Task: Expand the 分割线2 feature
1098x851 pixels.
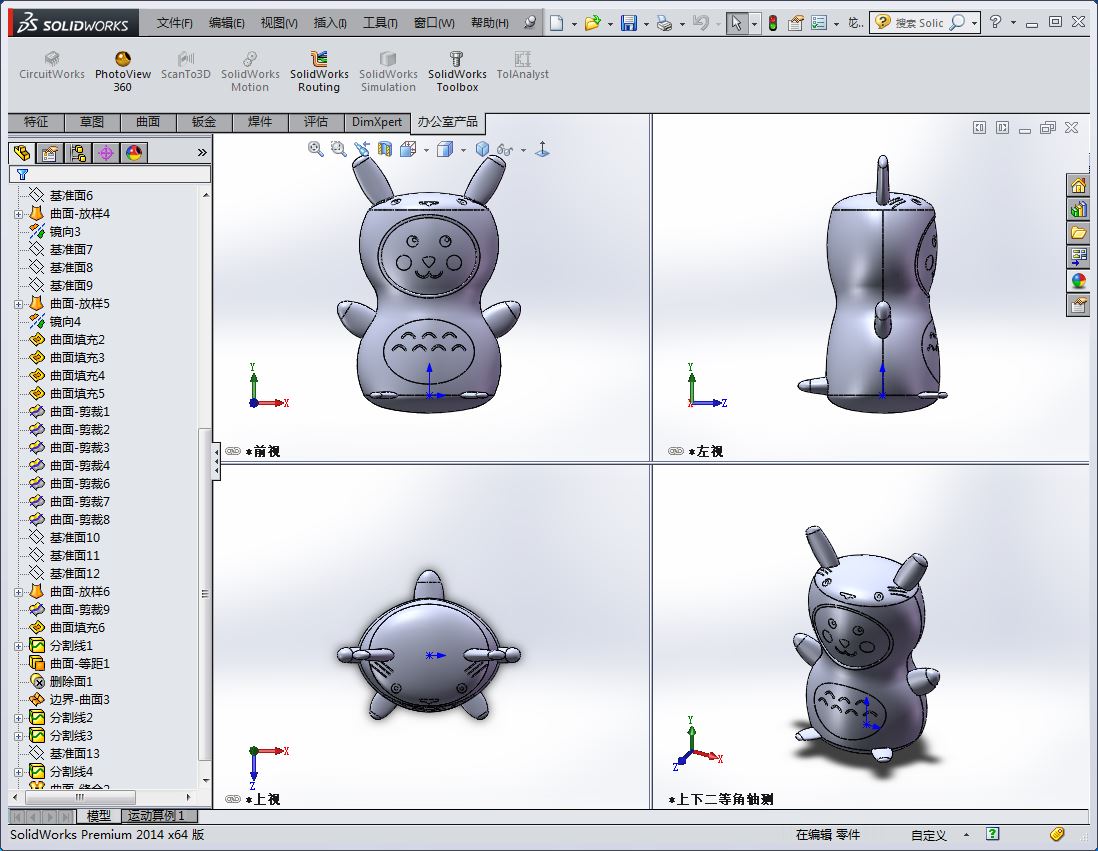Action: coord(18,718)
